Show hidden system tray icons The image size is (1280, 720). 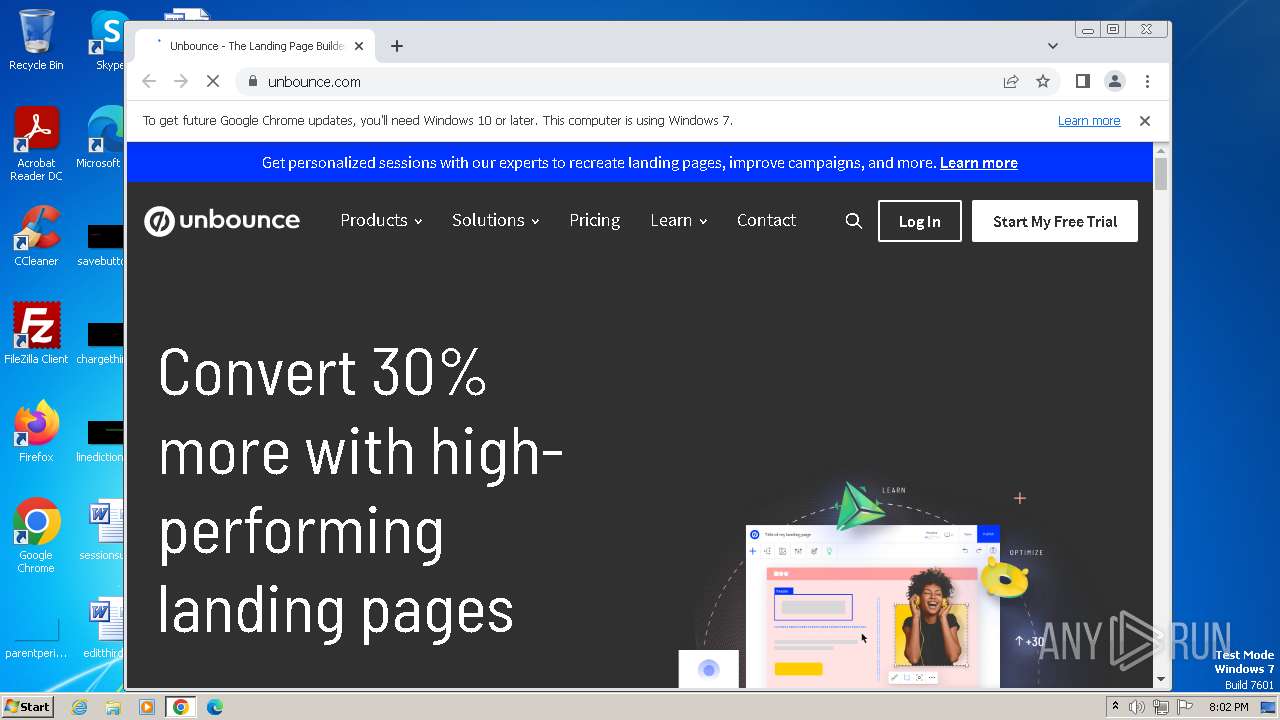click(x=1115, y=707)
